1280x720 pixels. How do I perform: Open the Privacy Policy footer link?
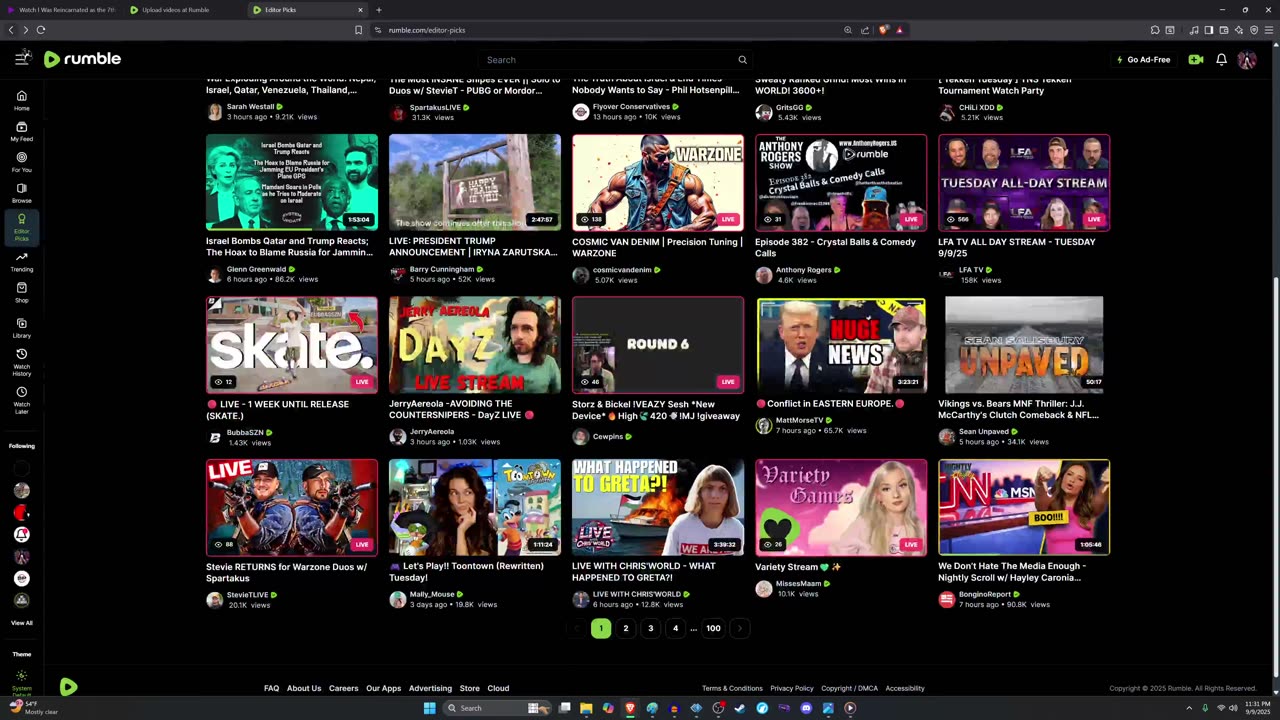click(792, 688)
